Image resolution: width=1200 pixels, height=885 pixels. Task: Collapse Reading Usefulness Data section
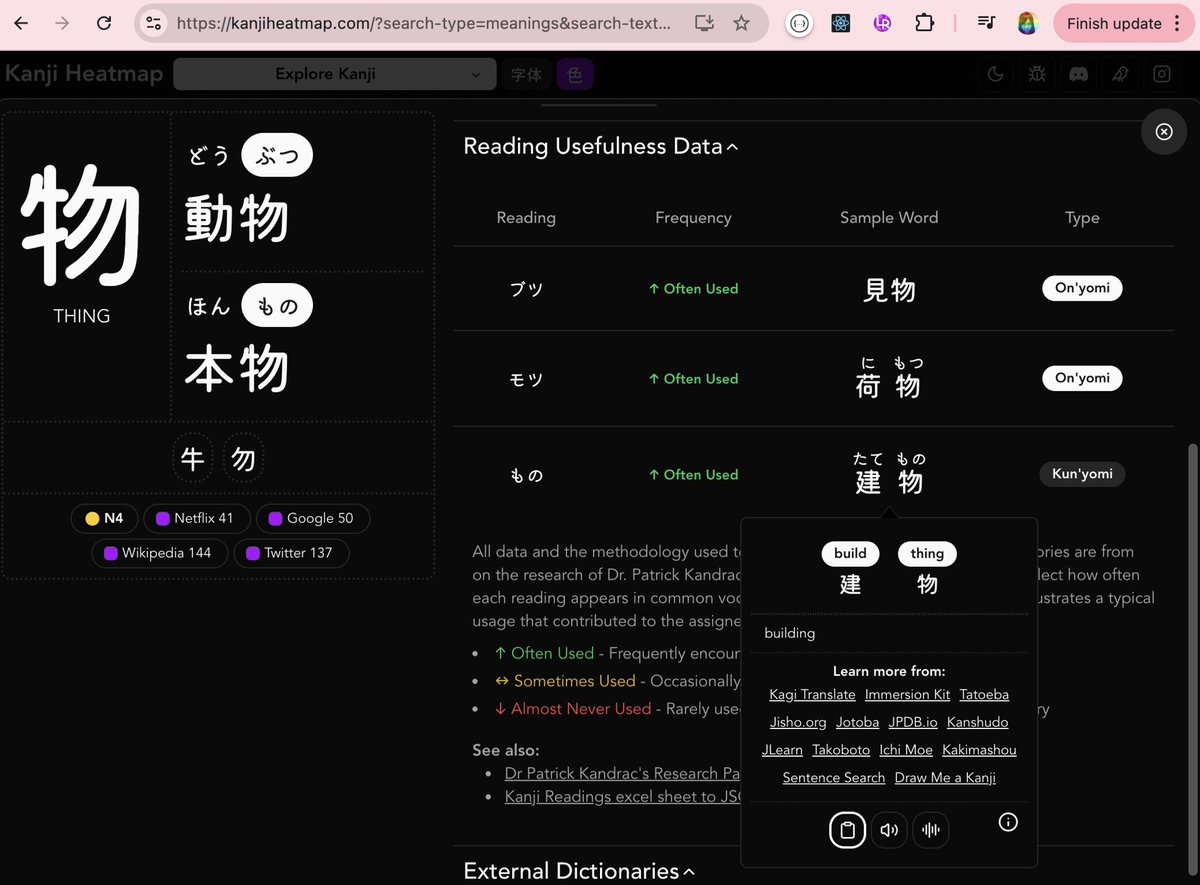(601, 146)
